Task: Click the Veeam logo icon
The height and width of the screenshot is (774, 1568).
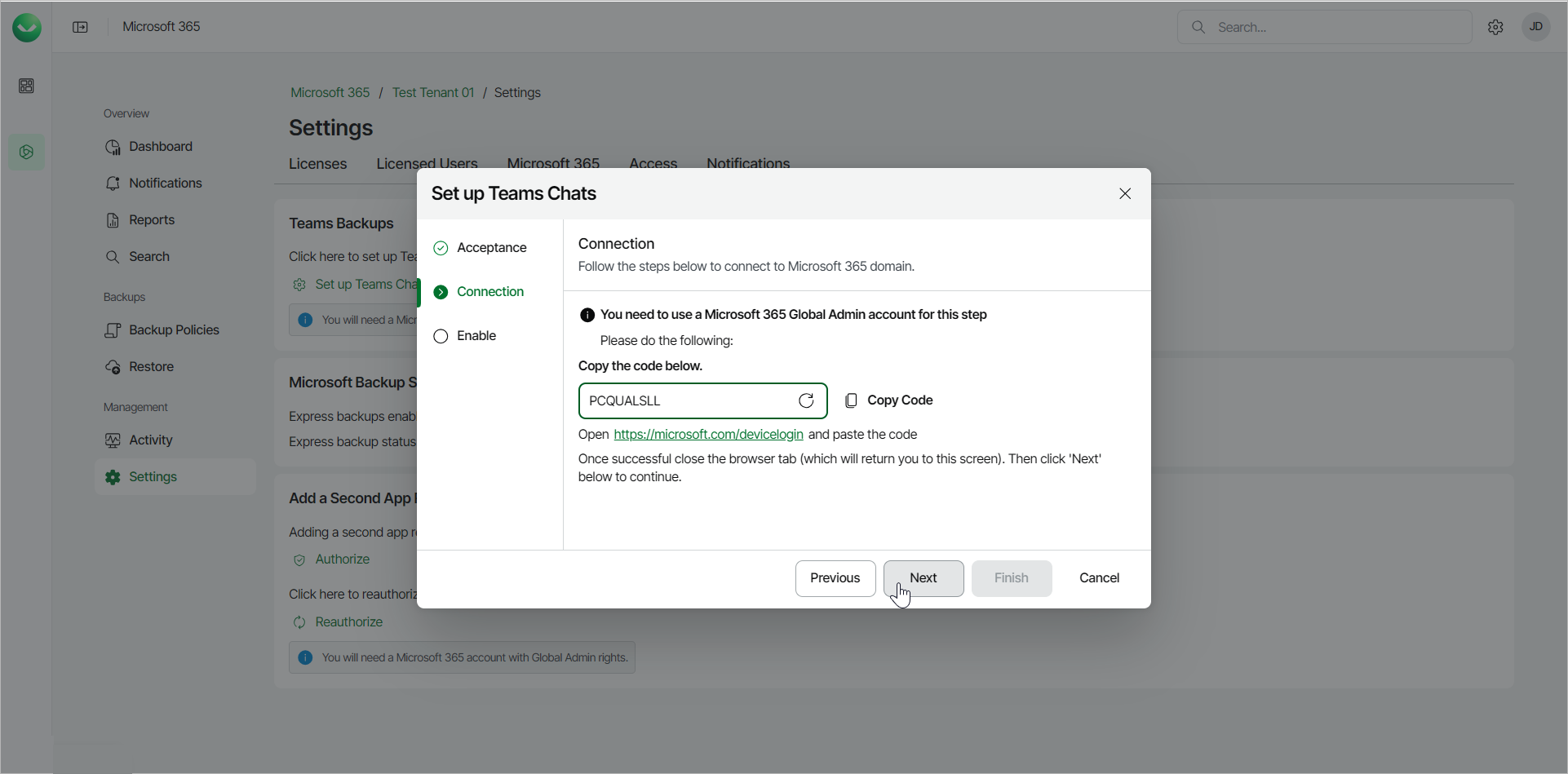Action: point(27,27)
